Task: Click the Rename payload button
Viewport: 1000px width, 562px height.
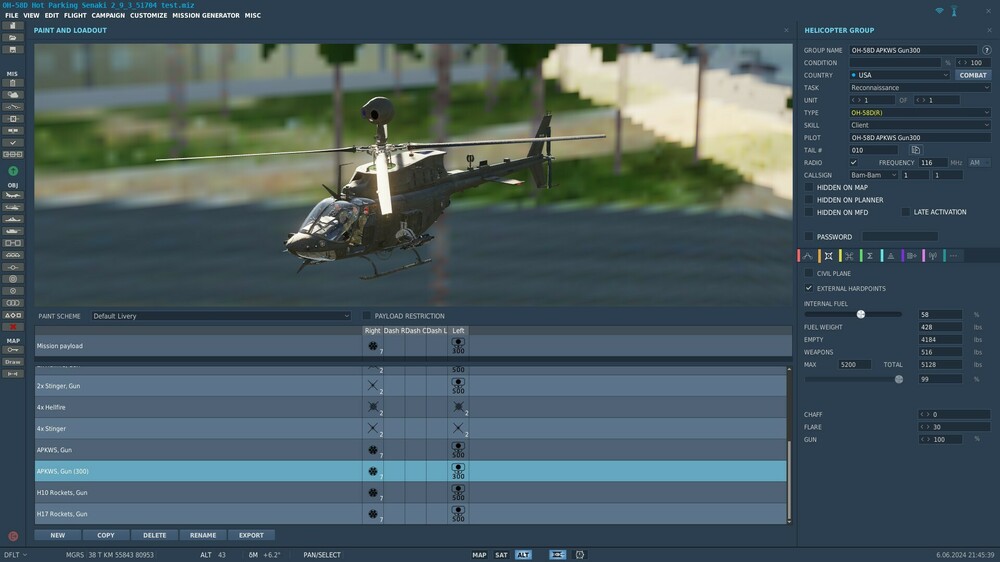Action: pyautogui.click(x=203, y=535)
